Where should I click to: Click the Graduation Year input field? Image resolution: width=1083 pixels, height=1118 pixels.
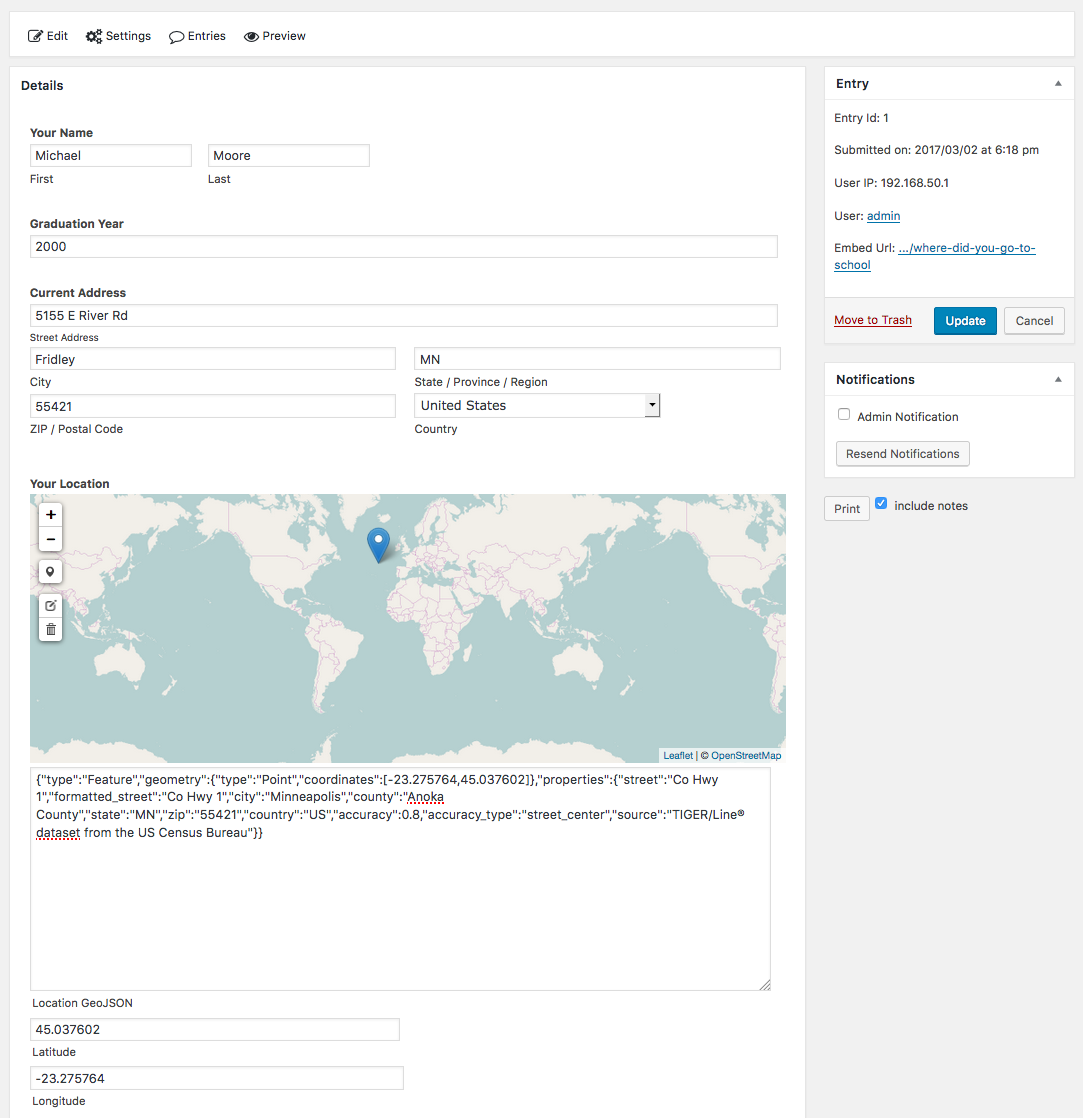click(x=403, y=247)
